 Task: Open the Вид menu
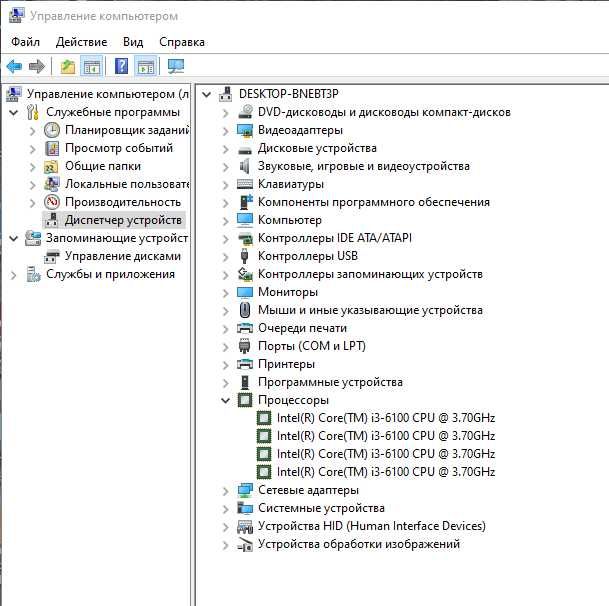pos(133,42)
